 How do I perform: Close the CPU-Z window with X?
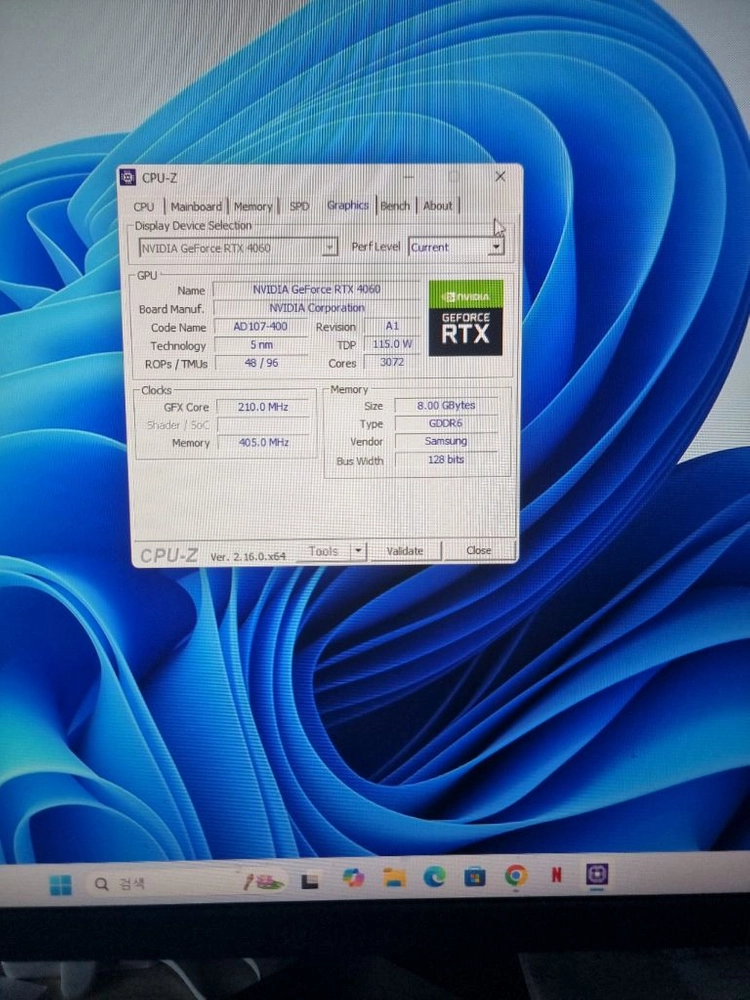point(500,176)
